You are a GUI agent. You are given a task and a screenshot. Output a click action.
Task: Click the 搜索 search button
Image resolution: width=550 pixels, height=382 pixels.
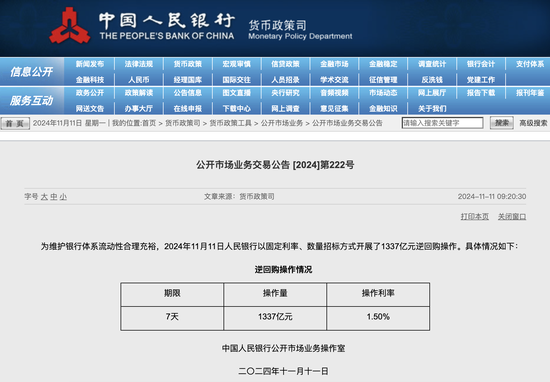502,123
